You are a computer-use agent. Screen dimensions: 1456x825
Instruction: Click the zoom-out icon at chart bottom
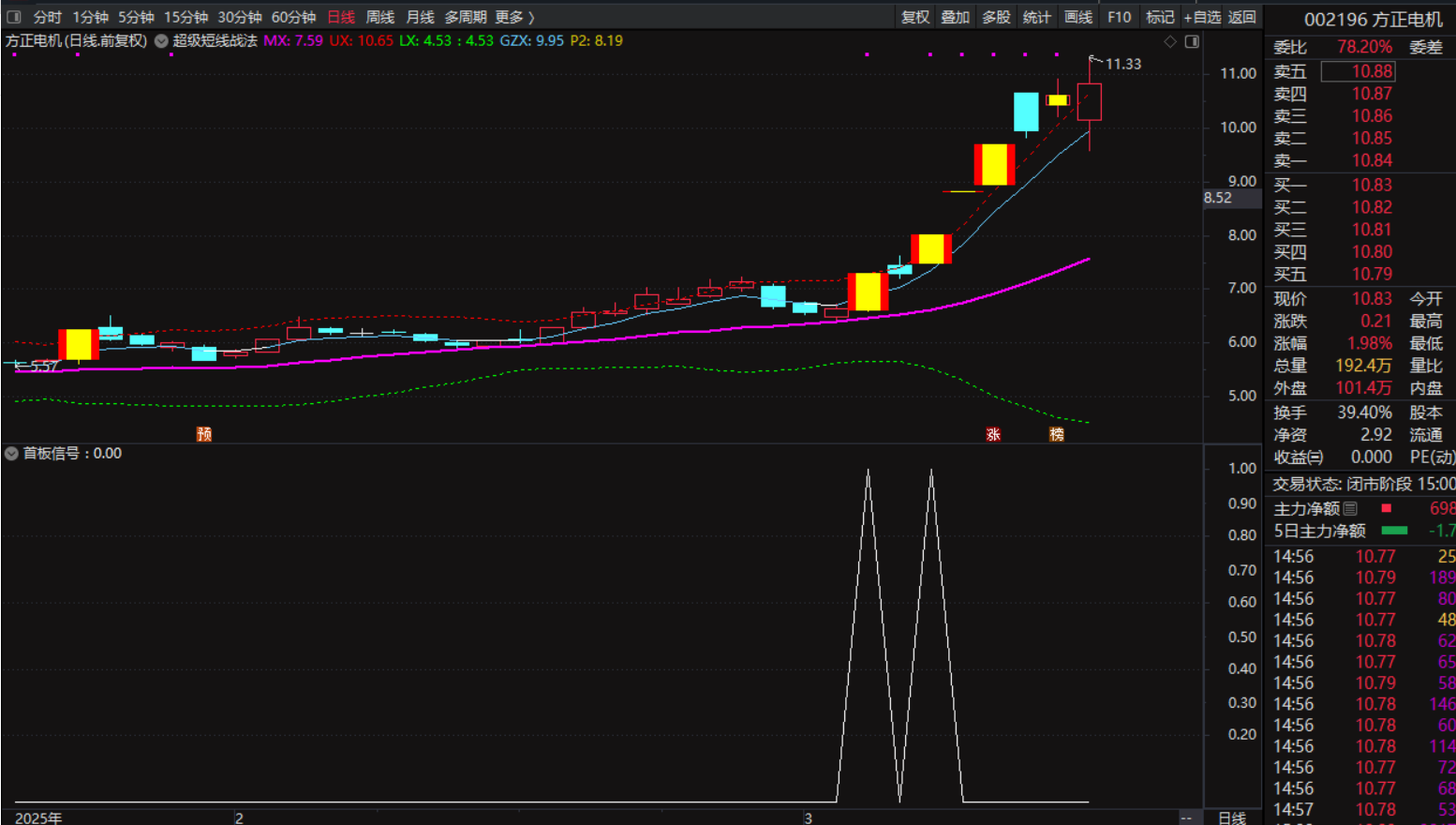[x=1186, y=817]
